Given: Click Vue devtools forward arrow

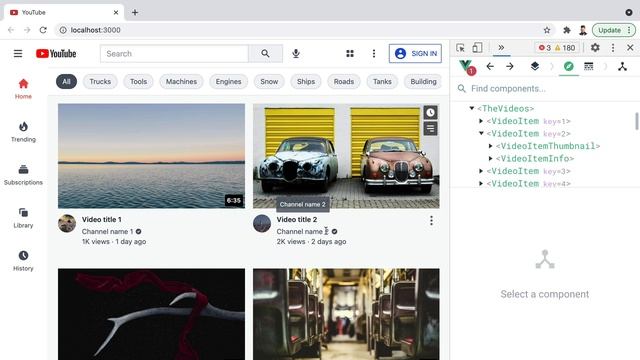Looking at the screenshot, I should click(510, 67).
